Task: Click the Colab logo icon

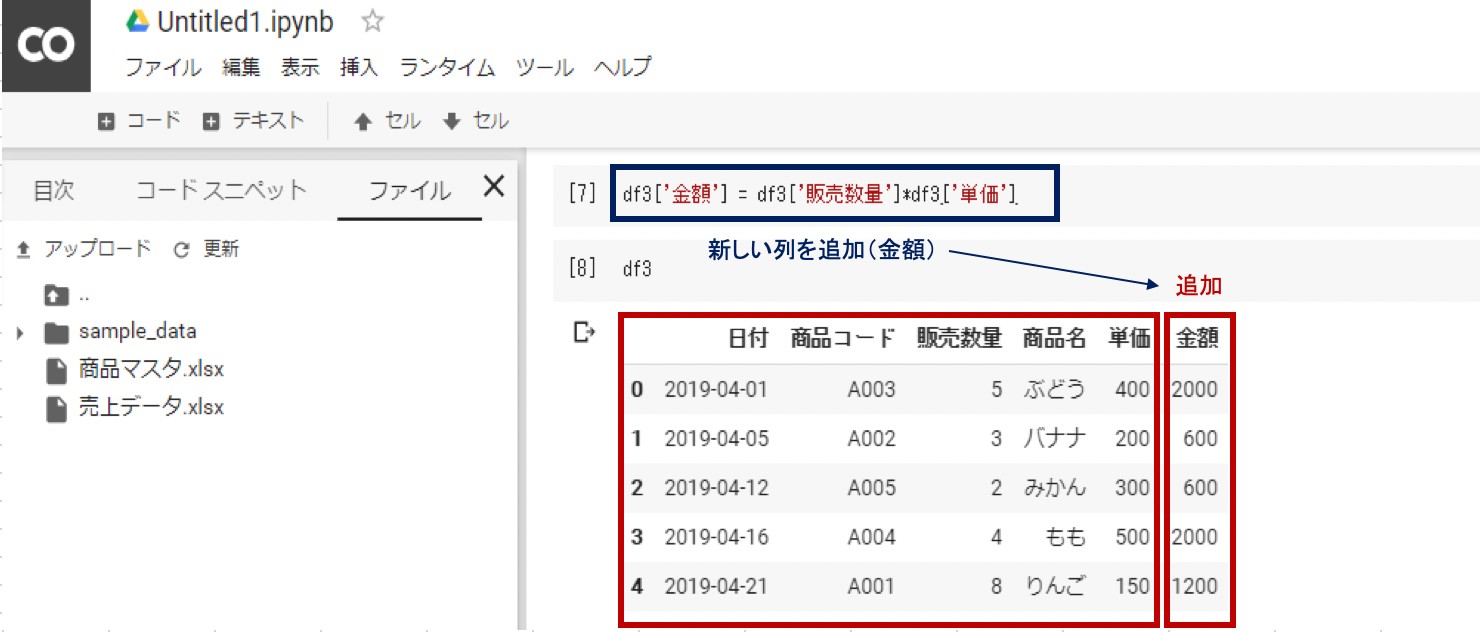Action: tap(45, 45)
